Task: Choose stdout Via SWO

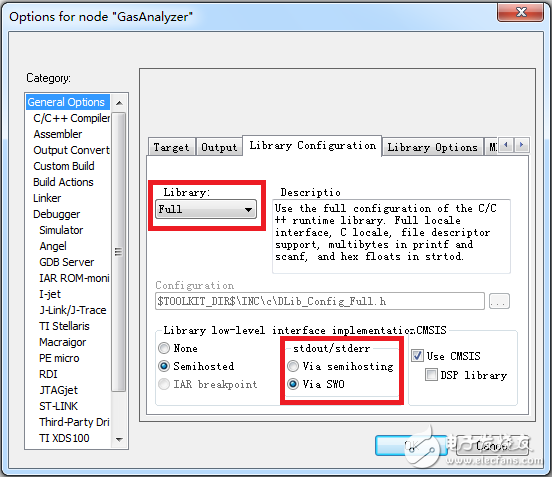Action: (316, 384)
